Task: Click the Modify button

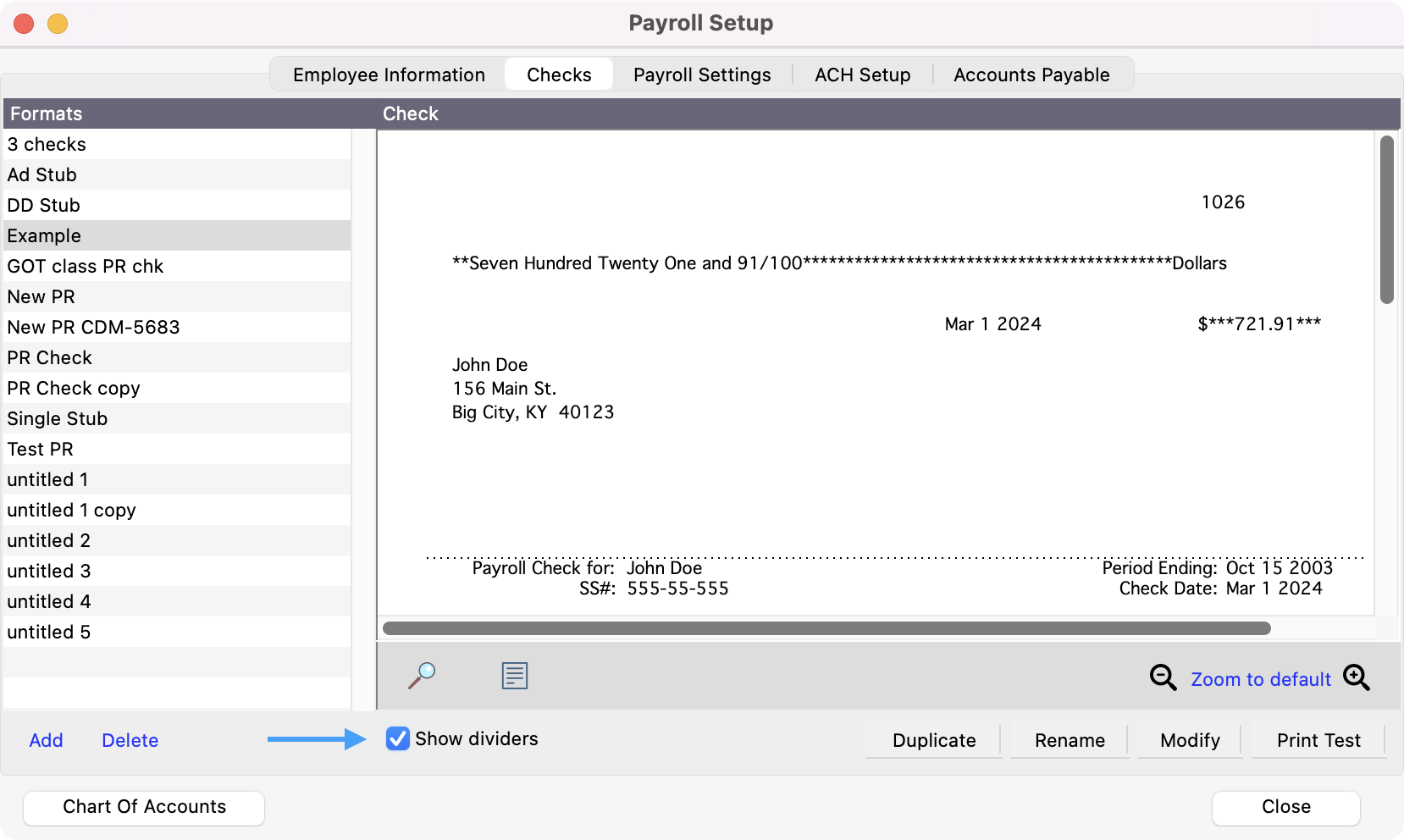Action: pyautogui.click(x=1189, y=740)
